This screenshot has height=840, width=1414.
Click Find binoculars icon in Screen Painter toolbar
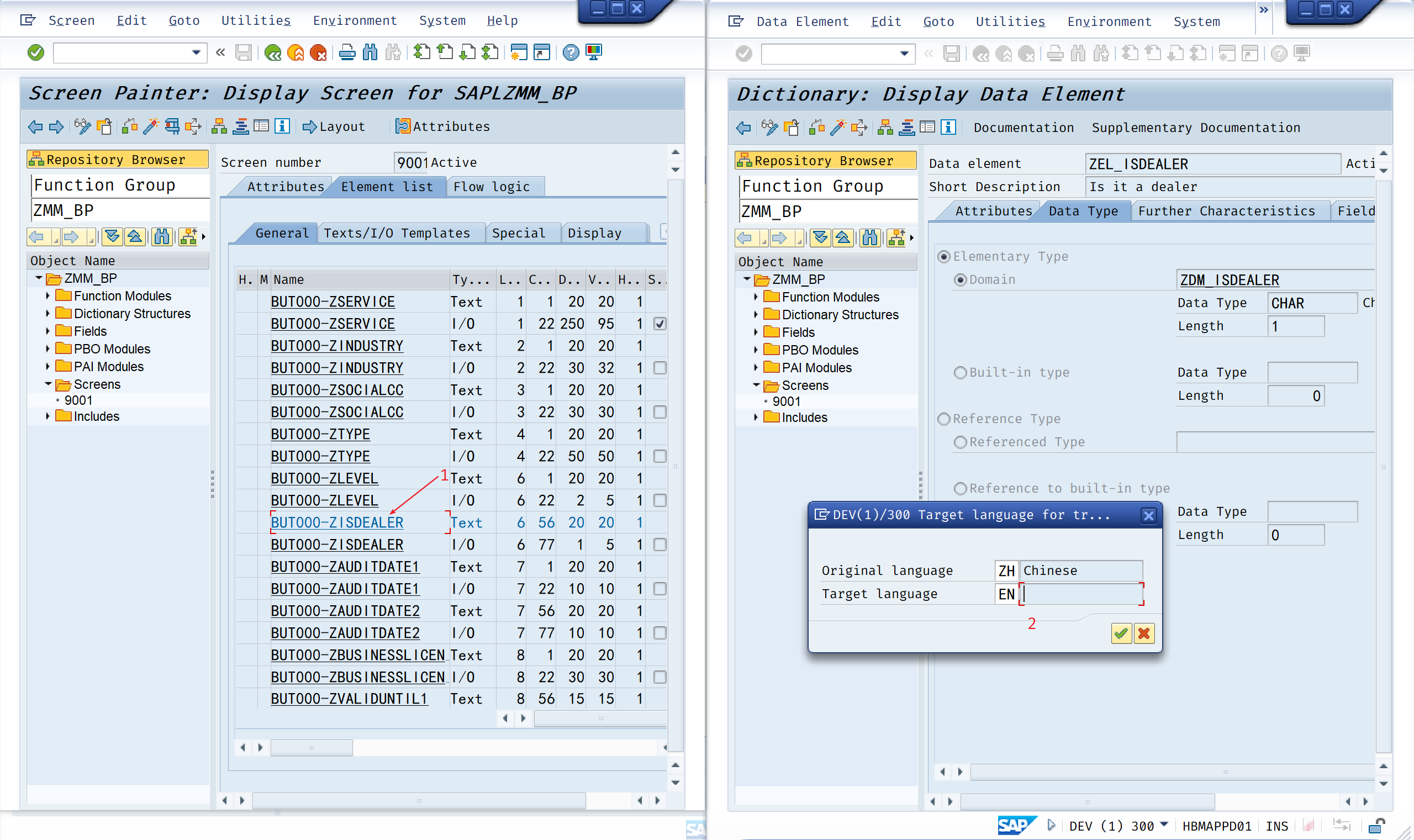point(370,52)
